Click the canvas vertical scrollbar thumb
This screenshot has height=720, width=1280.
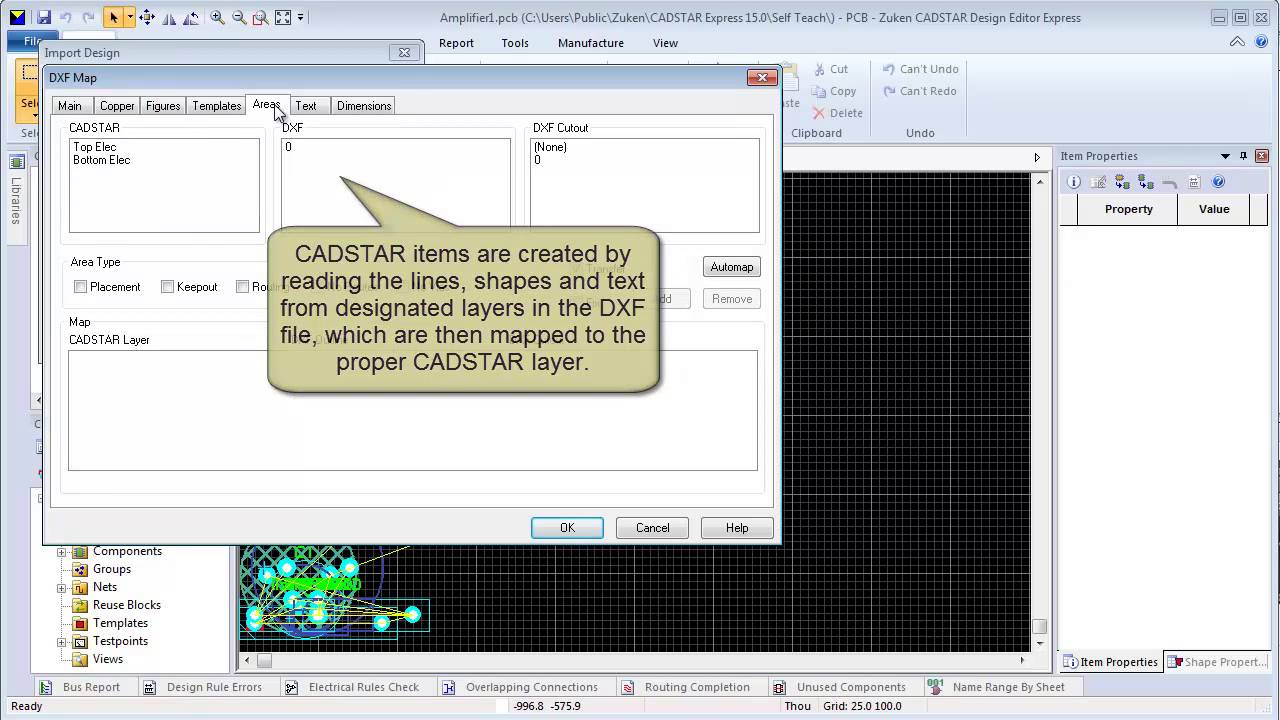[x=1040, y=627]
